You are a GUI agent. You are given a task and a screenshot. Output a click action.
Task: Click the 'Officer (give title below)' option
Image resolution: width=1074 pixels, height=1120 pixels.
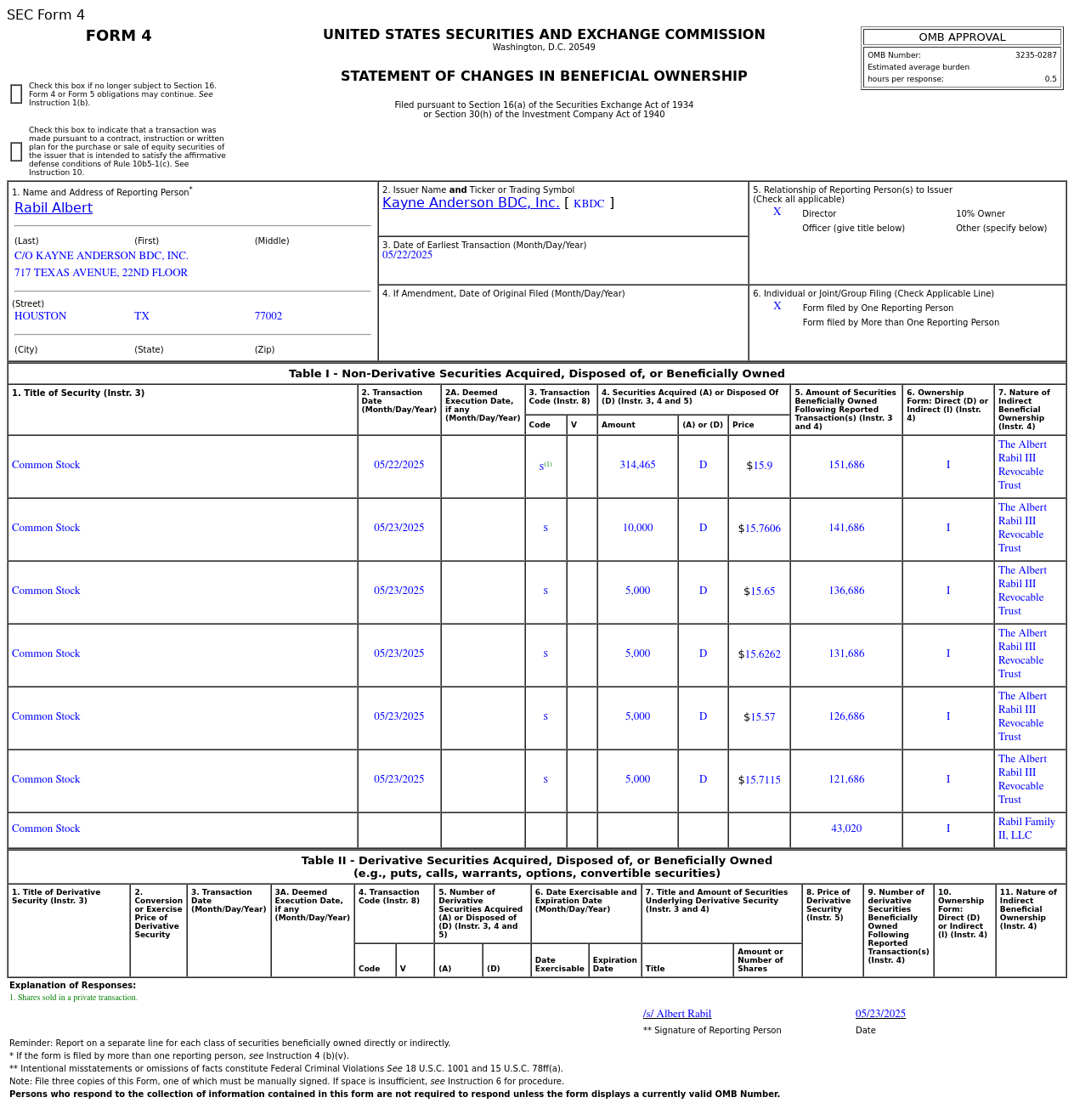(x=853, y=229)
